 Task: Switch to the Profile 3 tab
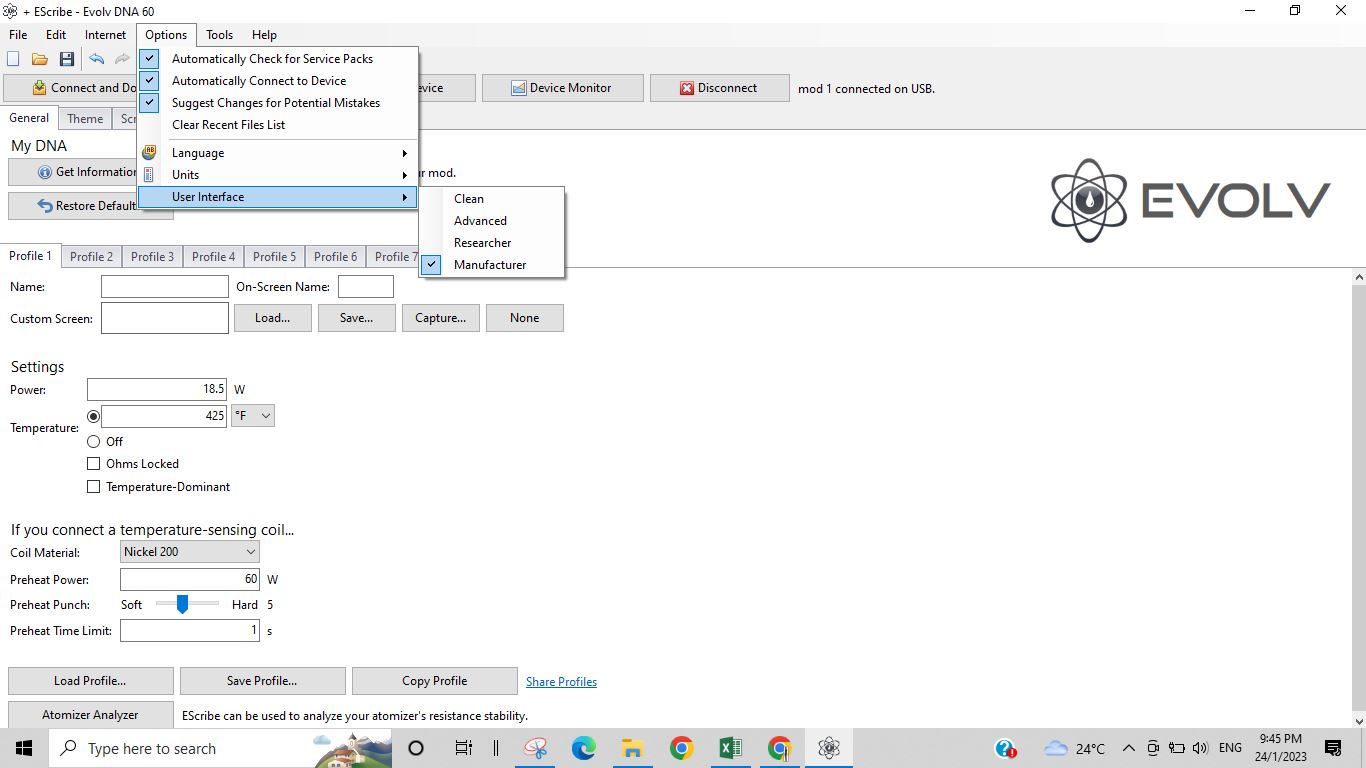152,257
